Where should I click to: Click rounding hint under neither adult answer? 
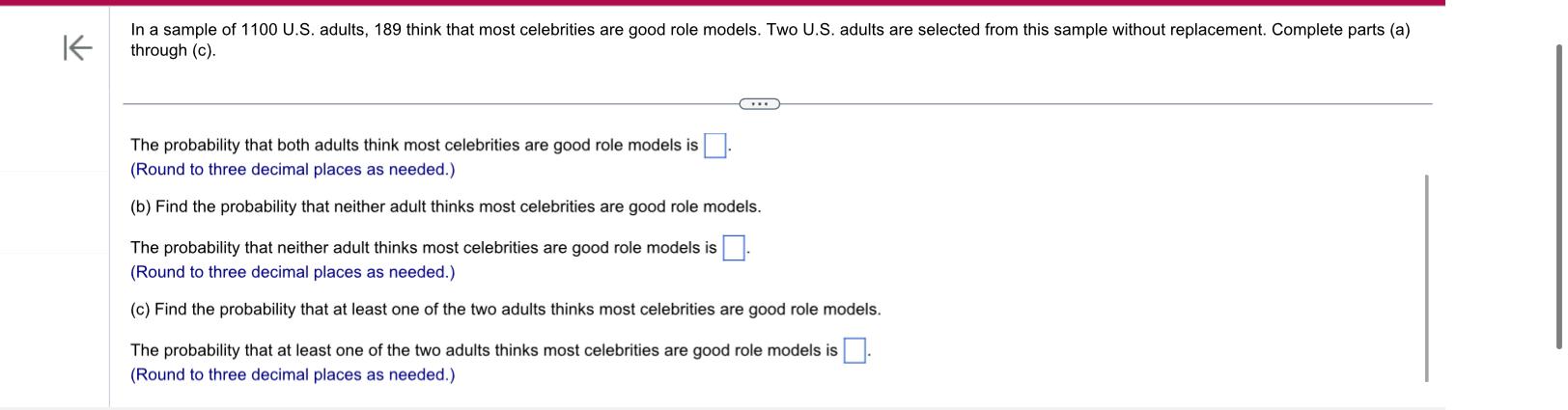pyautogui.click(x=293, y=272)
